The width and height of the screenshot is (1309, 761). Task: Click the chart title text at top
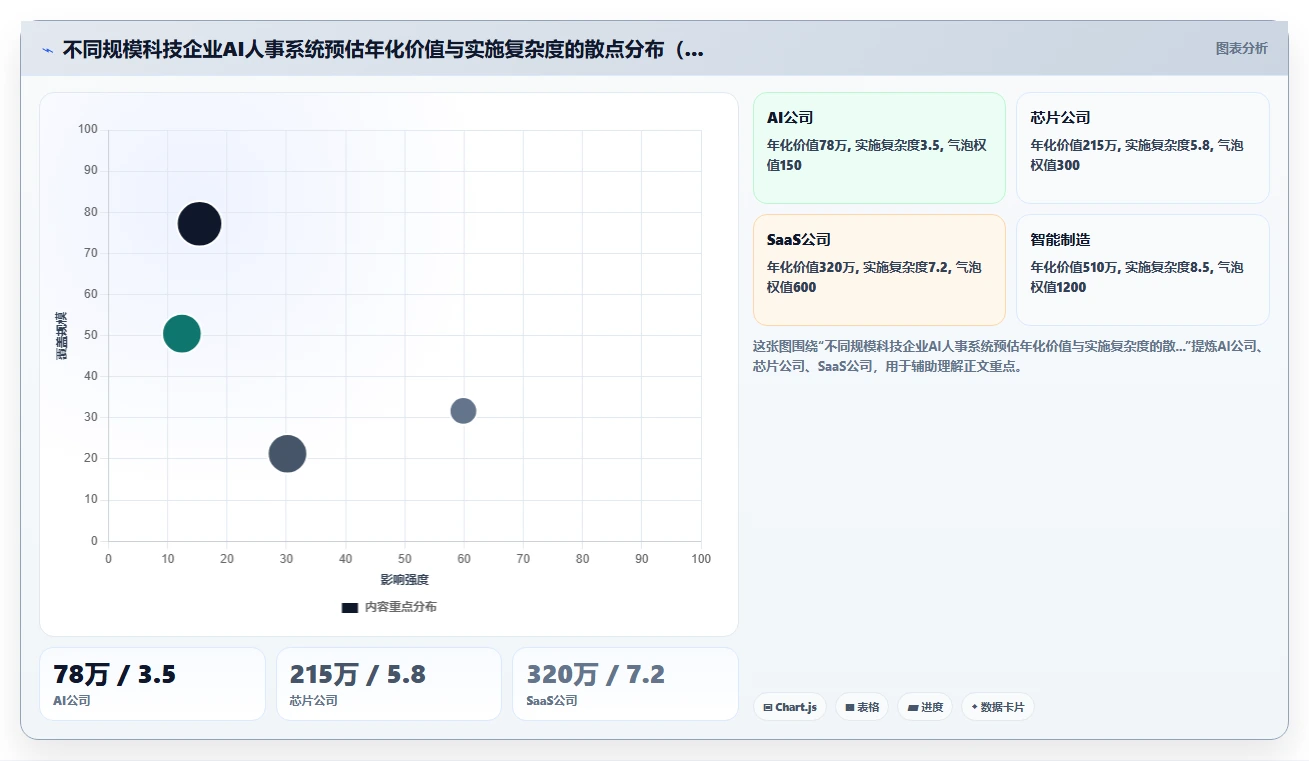[x=383, y=49]
